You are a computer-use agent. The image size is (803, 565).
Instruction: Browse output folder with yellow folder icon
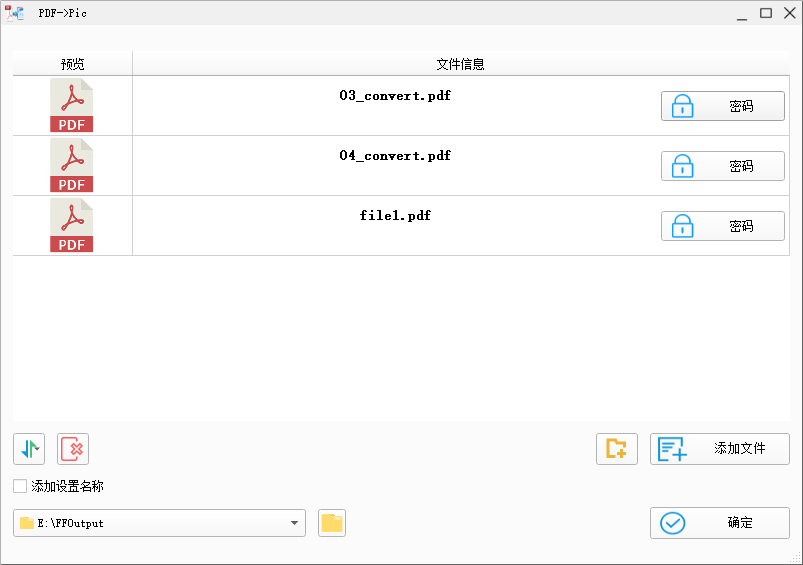(332, 523)
